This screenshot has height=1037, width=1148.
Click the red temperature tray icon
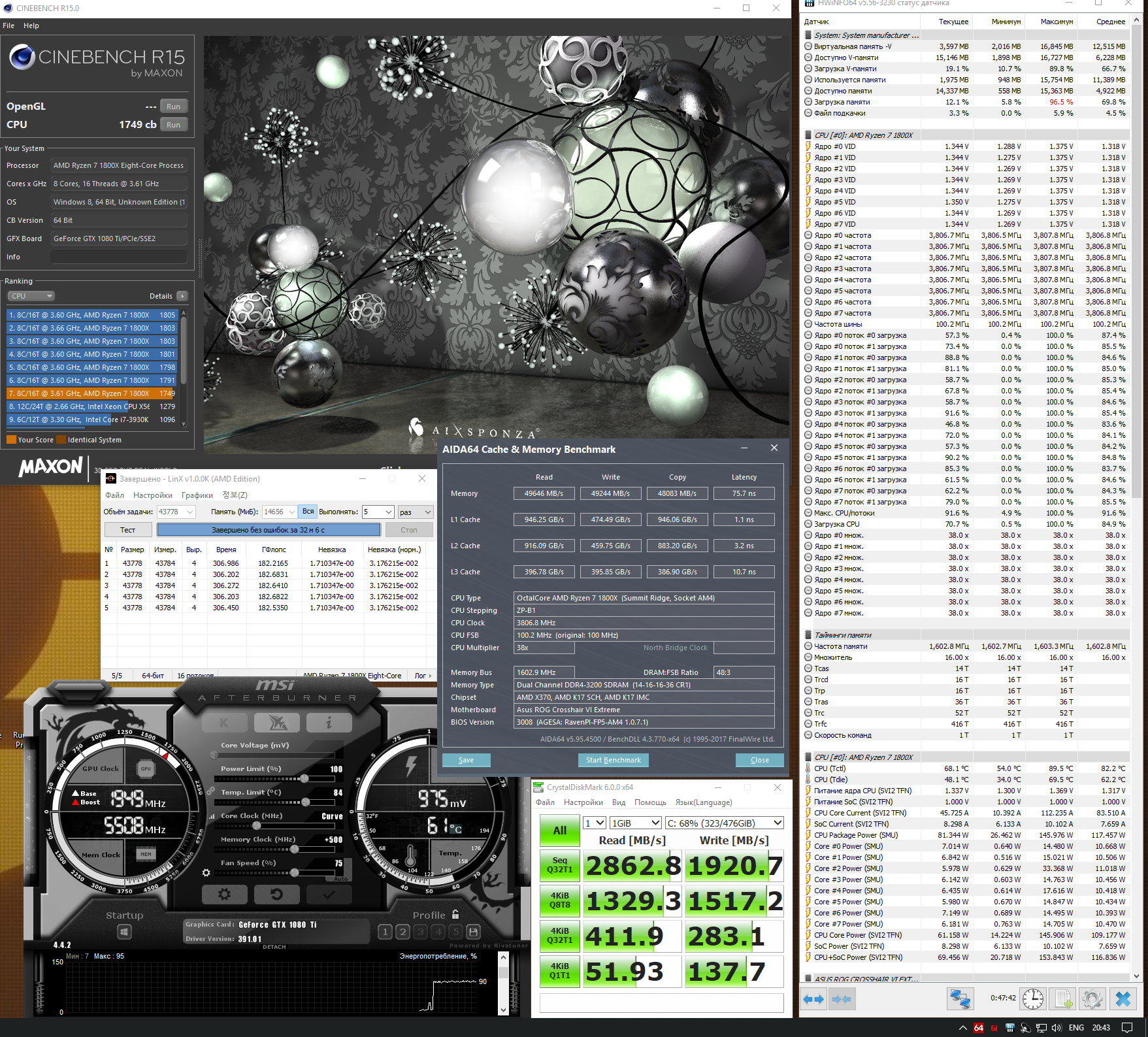[x=994, y=1028]
